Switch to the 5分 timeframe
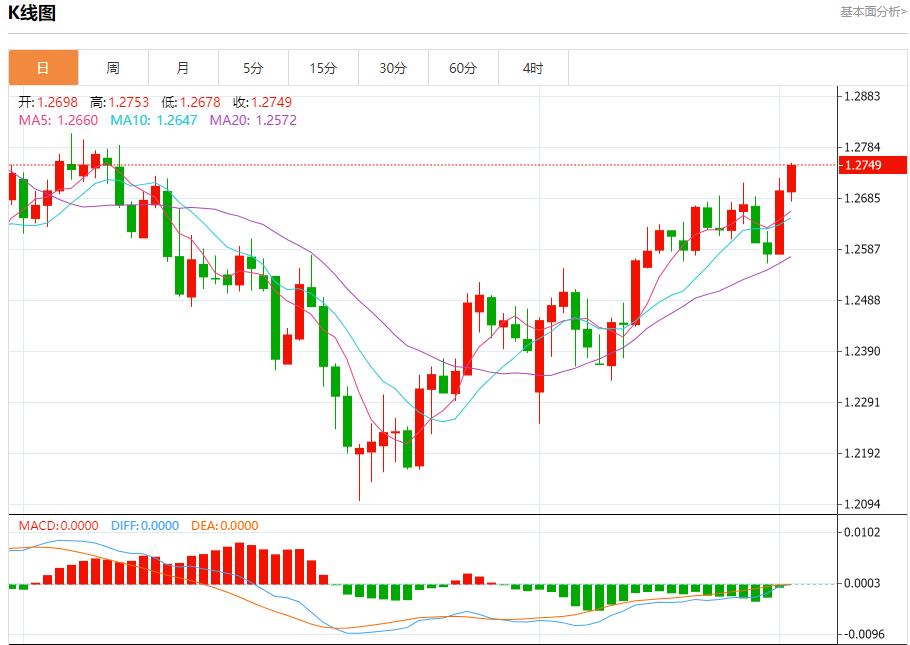The image size is (910, 645). [x=253, y=68]
